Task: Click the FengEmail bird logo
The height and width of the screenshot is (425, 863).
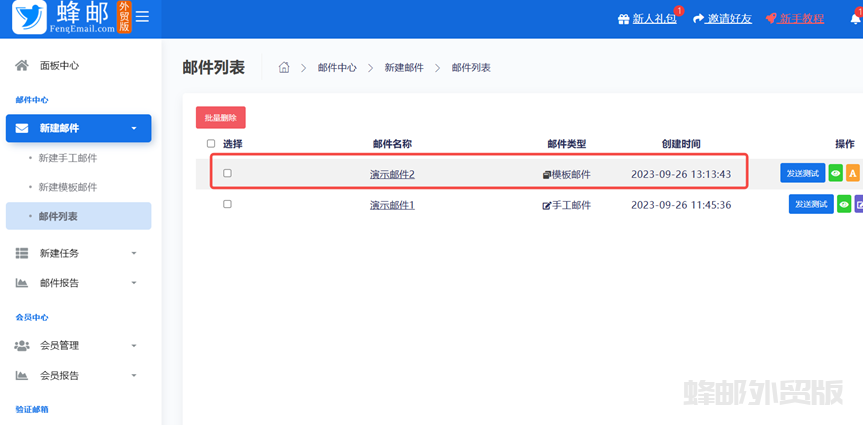Action: 29,18
